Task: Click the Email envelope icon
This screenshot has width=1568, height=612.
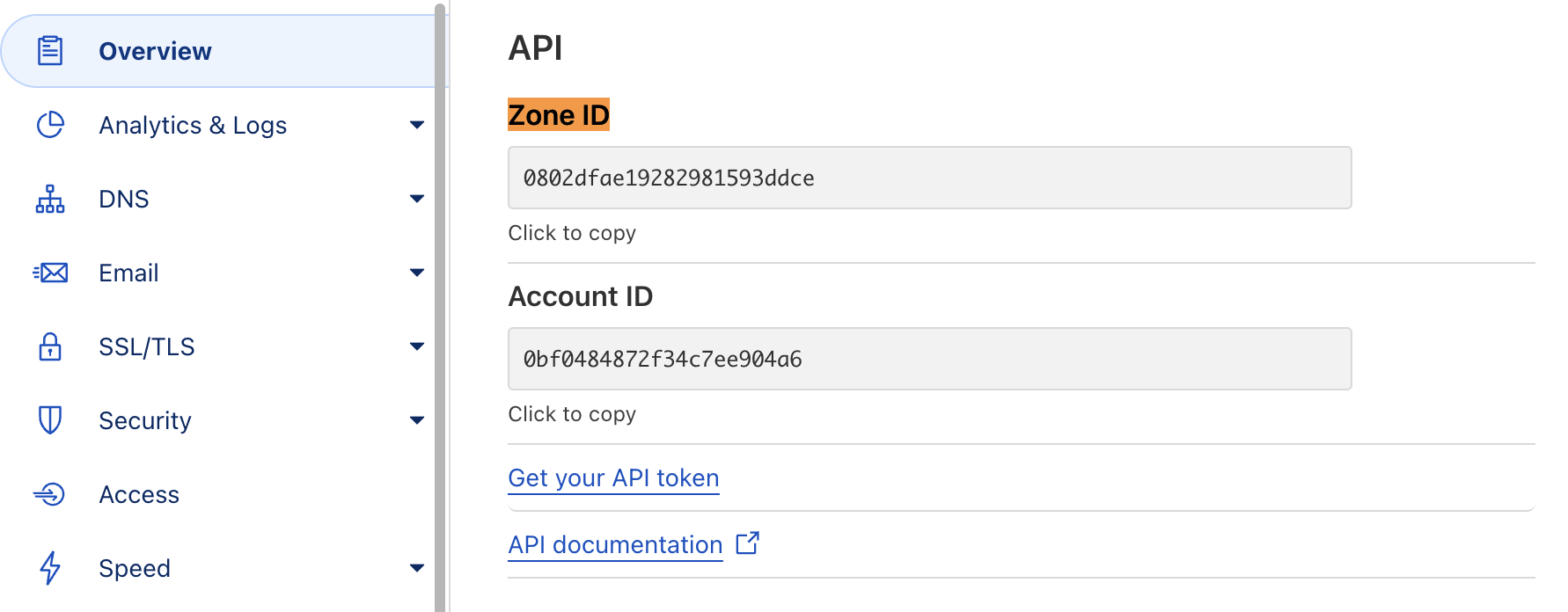Action: tap(50, 273)
